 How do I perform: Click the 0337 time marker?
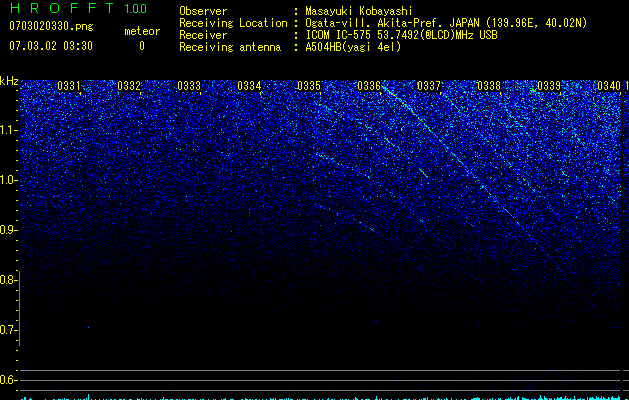[x=428, y=86]
